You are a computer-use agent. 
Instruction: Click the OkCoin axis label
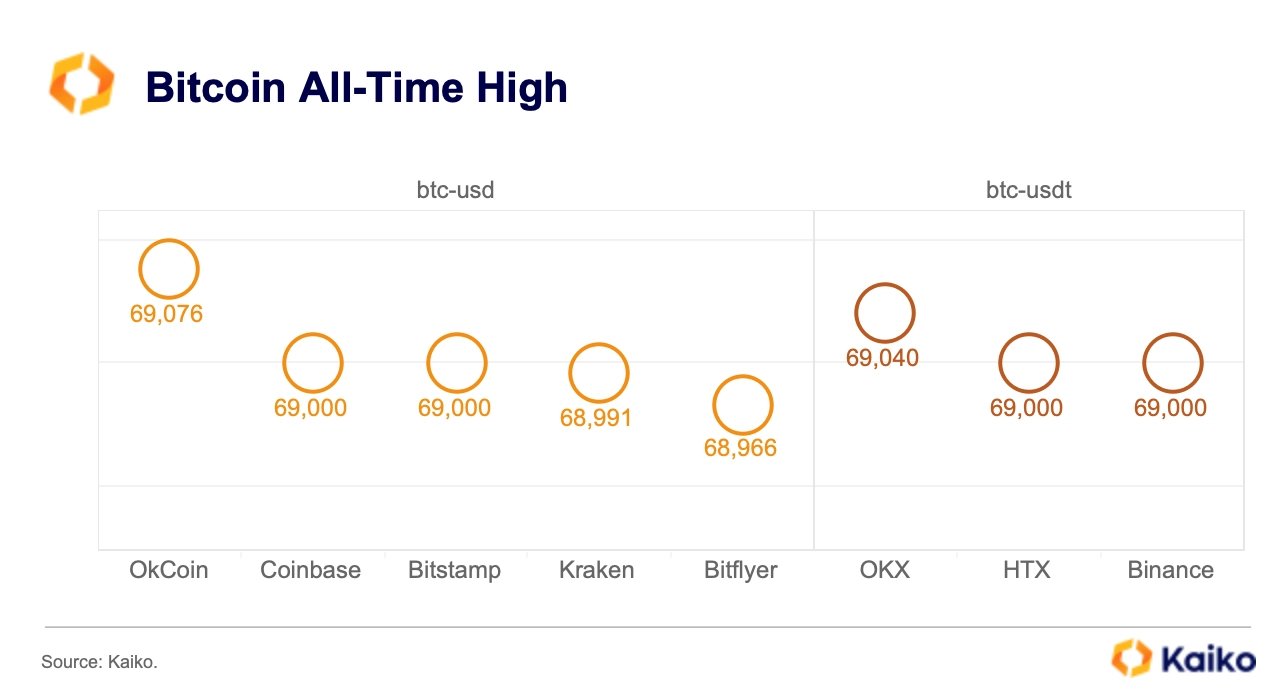click(x=169, y=570)
